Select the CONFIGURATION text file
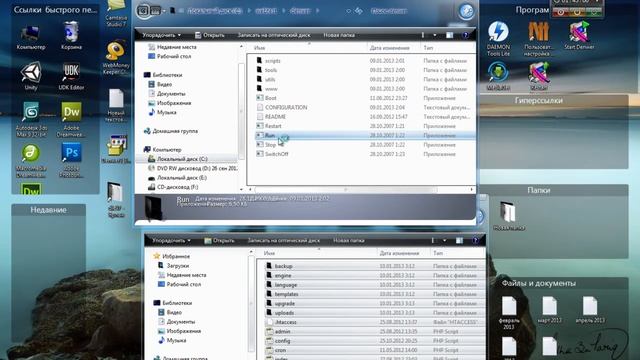The image size is (640, 360). (286, 107)
